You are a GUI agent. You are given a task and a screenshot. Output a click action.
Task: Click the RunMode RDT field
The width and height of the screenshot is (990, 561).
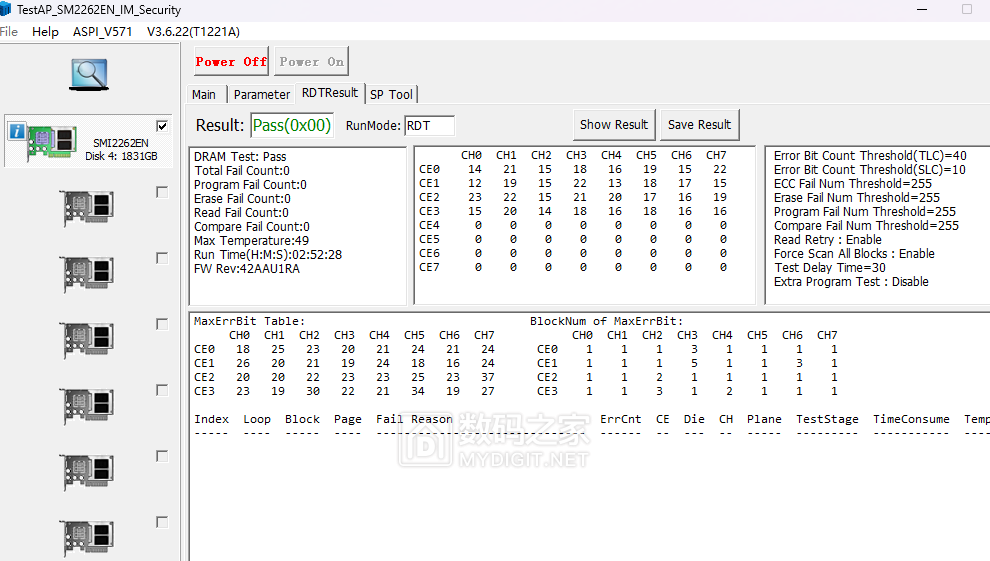tap(429, 126)
